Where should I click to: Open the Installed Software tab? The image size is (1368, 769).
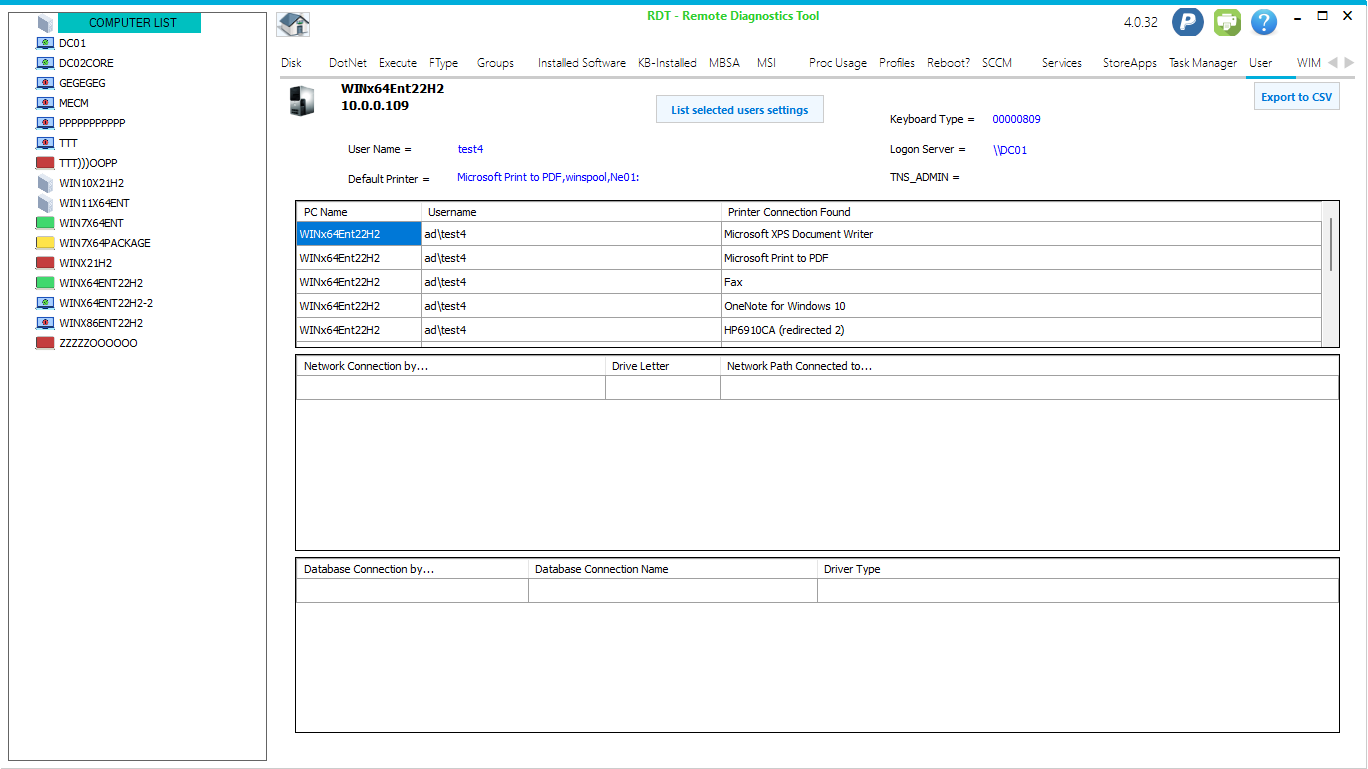click(581, 63)
